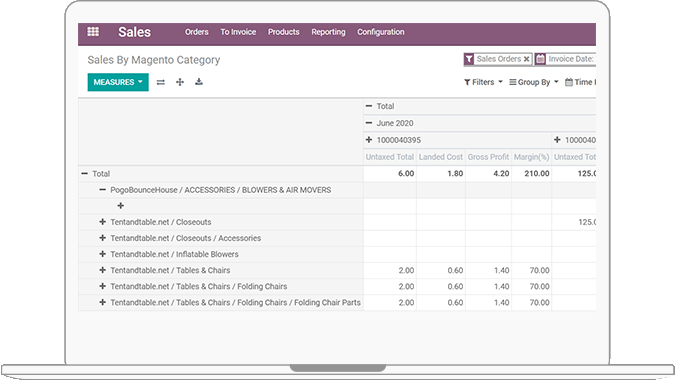The width and height of the screenshot is (675, 380).
Task: Click the Total row Landed Cost 1.80
Action: (x=455, y=173)
